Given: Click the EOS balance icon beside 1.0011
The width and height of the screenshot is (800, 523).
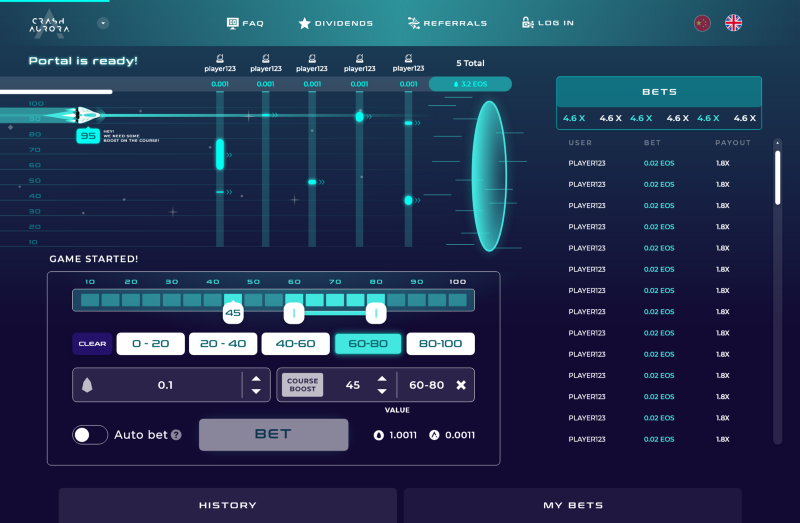Looking at the screenshot, I should (379, 435).
